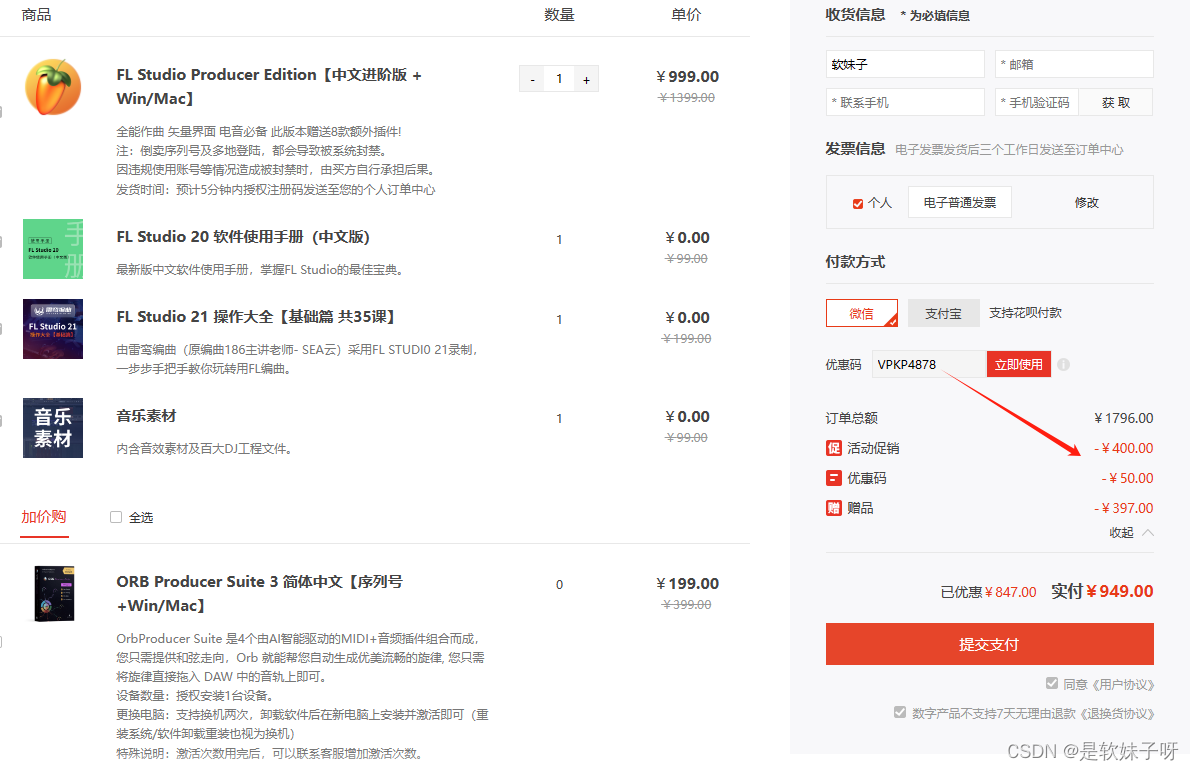Click 获取 to get verification code
The height and width of the screenshot is (771, 1194).
pos(1116,103)
